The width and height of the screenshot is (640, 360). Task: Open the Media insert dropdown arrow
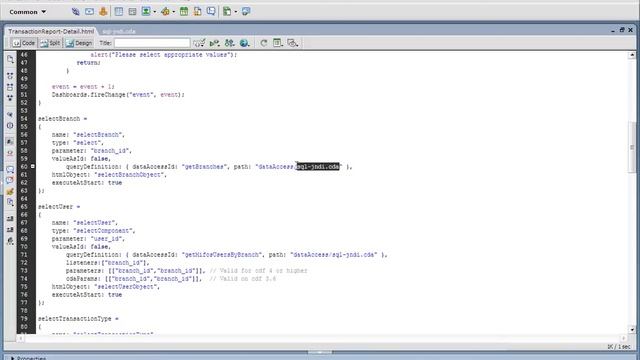174,12
